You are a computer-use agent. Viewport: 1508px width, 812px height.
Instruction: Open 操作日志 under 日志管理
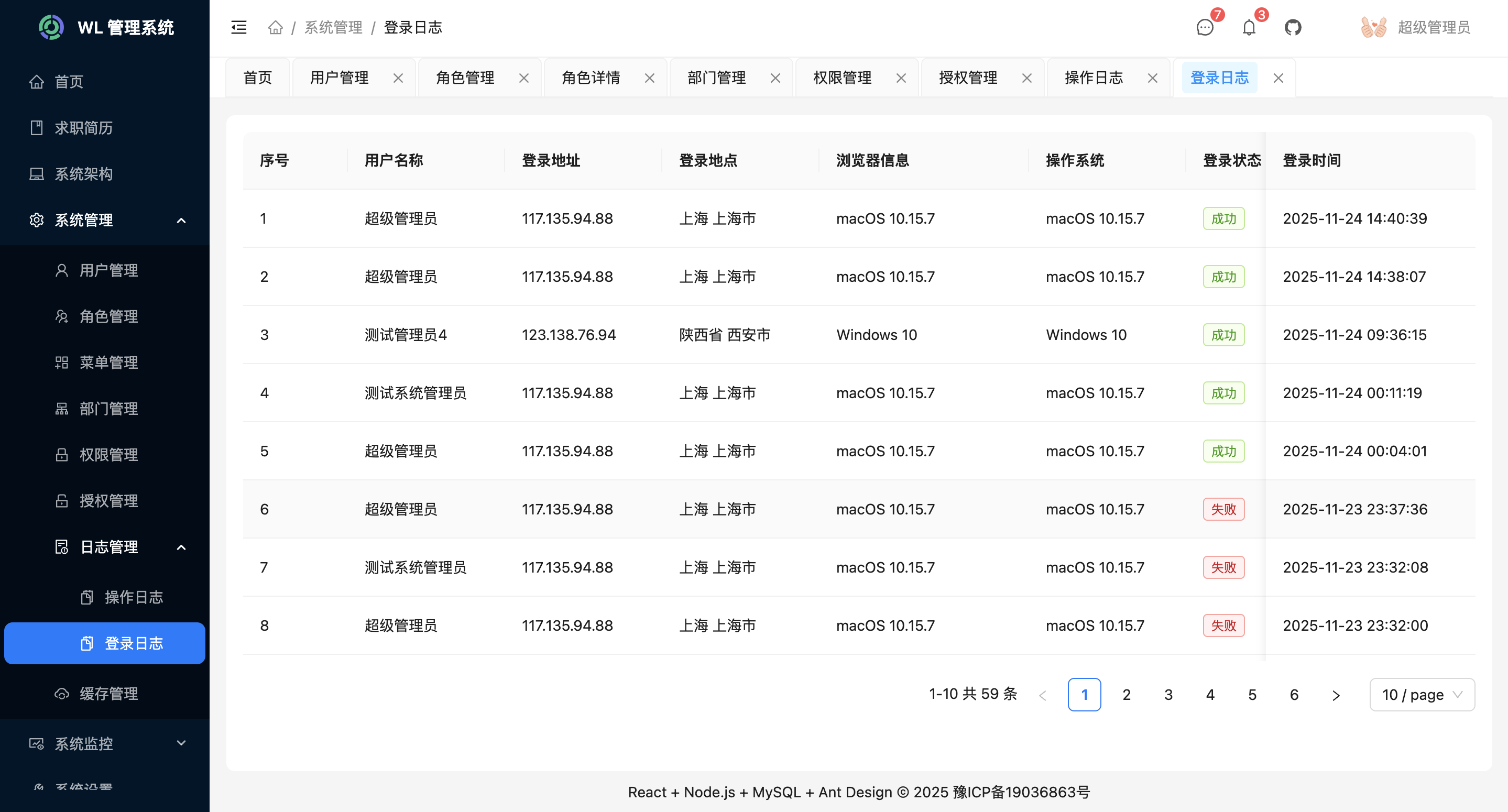click(134, 597)
